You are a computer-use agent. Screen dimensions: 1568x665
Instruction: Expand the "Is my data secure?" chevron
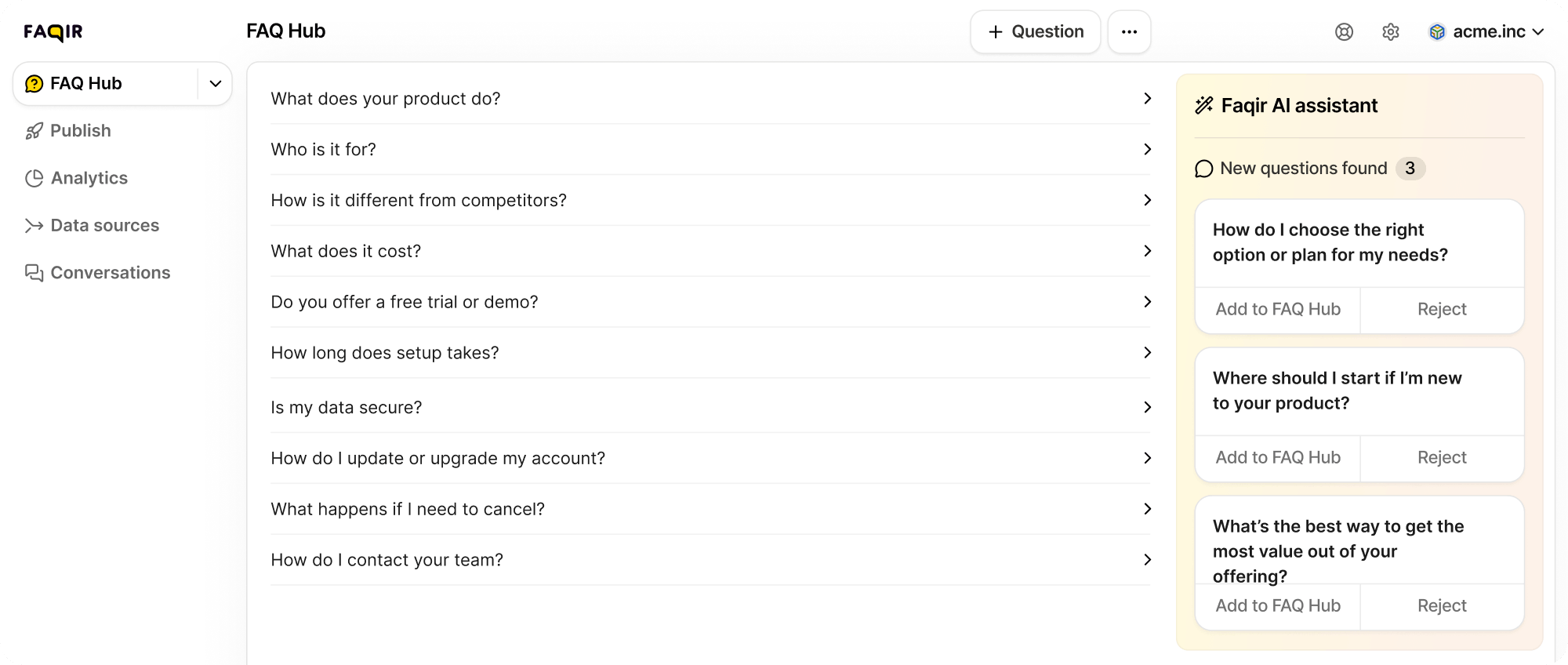pyautogui.click(x=1147, y=407)
